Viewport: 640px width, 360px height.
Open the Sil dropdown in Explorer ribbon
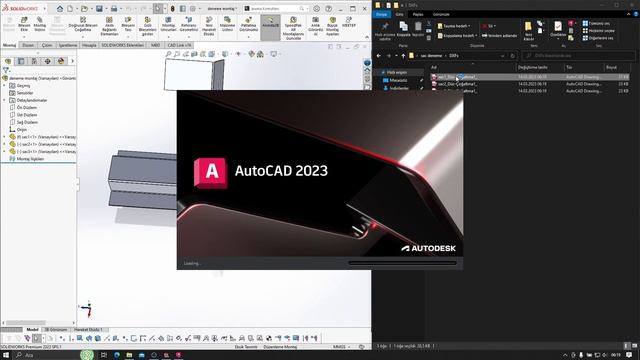pos(489,26)
